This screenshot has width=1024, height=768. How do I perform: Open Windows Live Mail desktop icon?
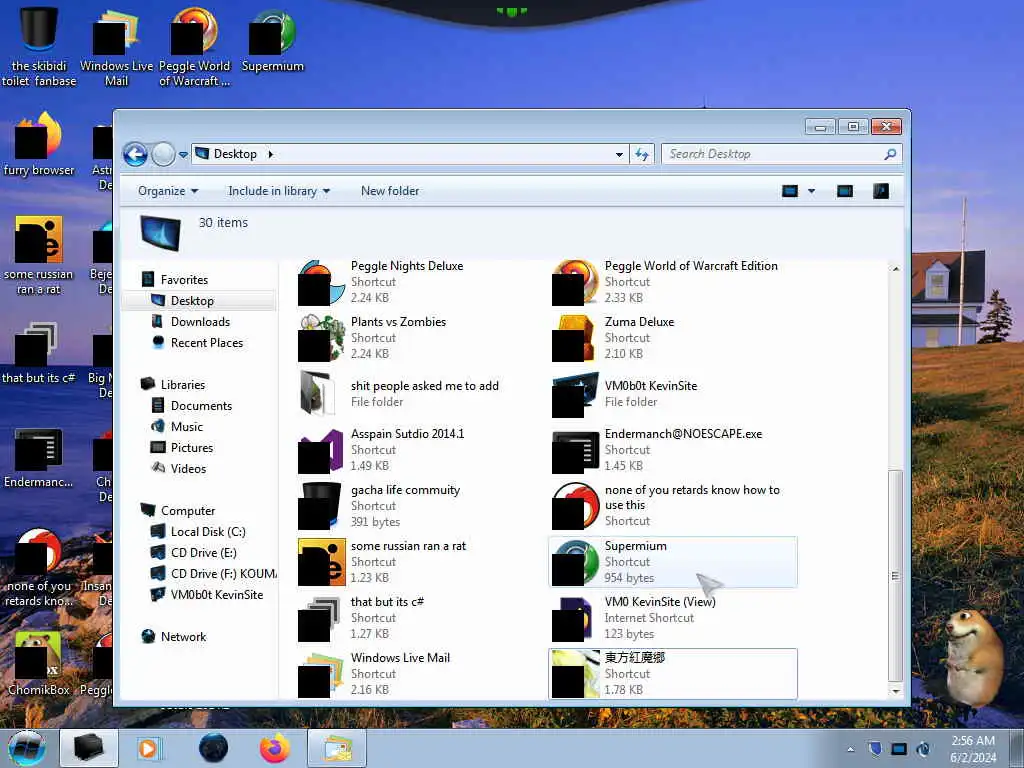tap(116, 48)
